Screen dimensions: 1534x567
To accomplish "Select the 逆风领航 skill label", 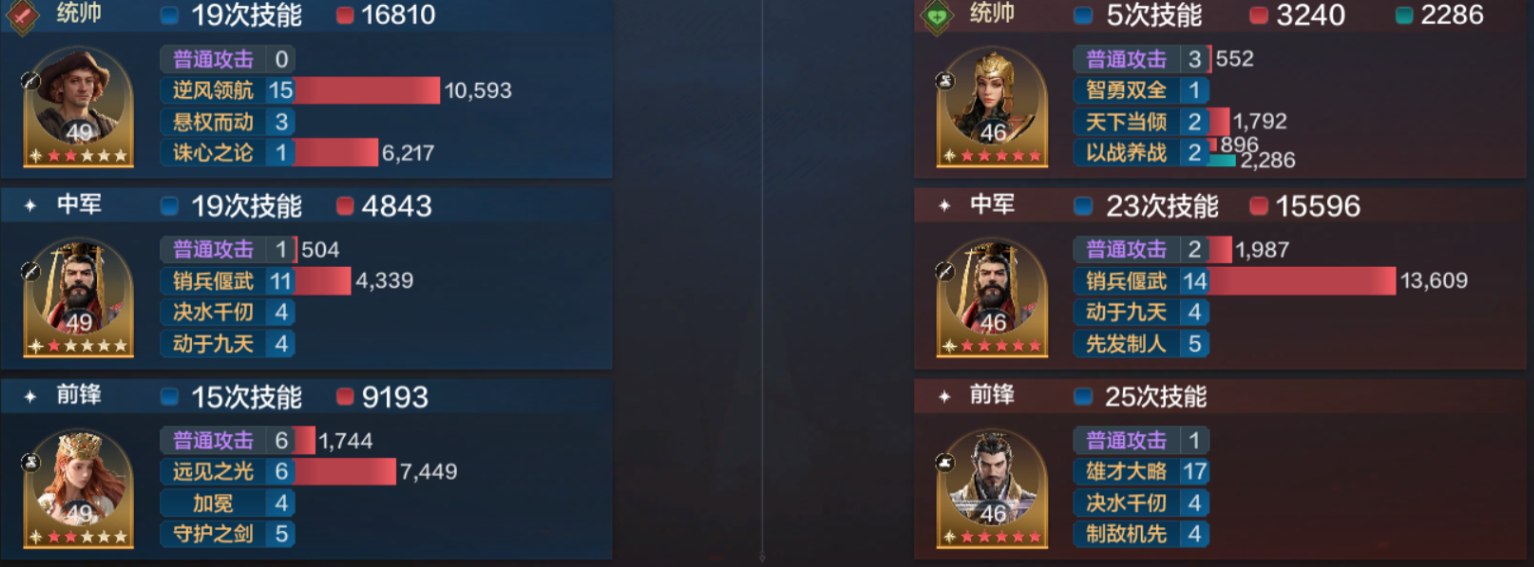I will click(x=213, y=91).
